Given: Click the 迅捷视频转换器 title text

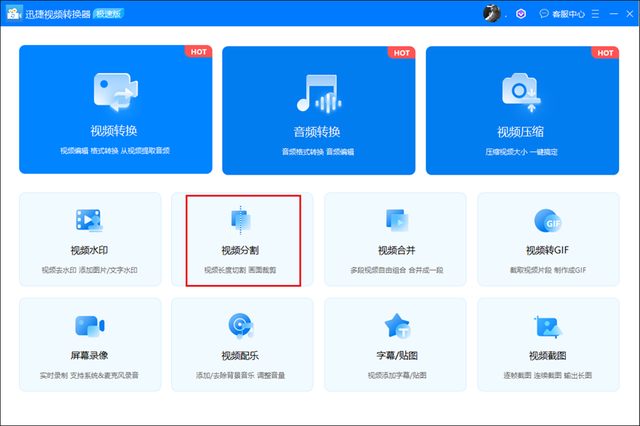Looking at the screenshot, I should (x=70, y=14).
